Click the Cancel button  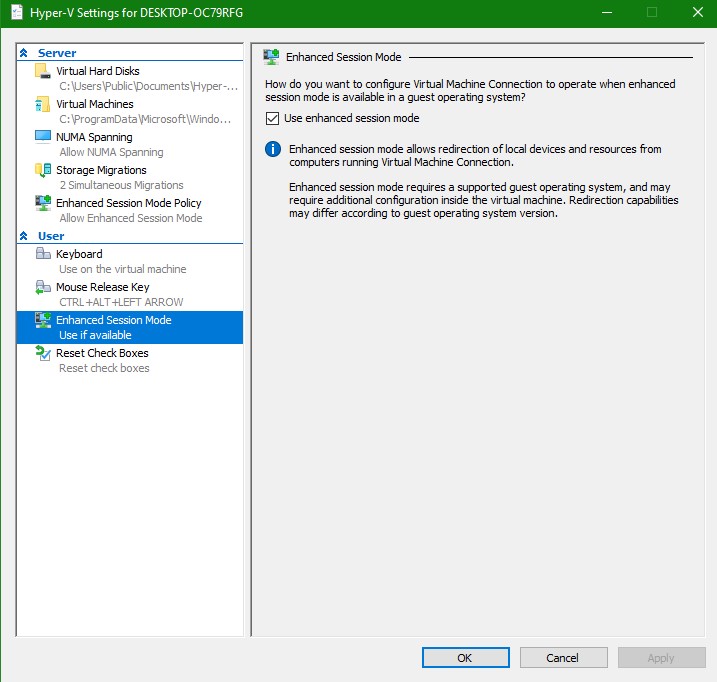[563, 658]
